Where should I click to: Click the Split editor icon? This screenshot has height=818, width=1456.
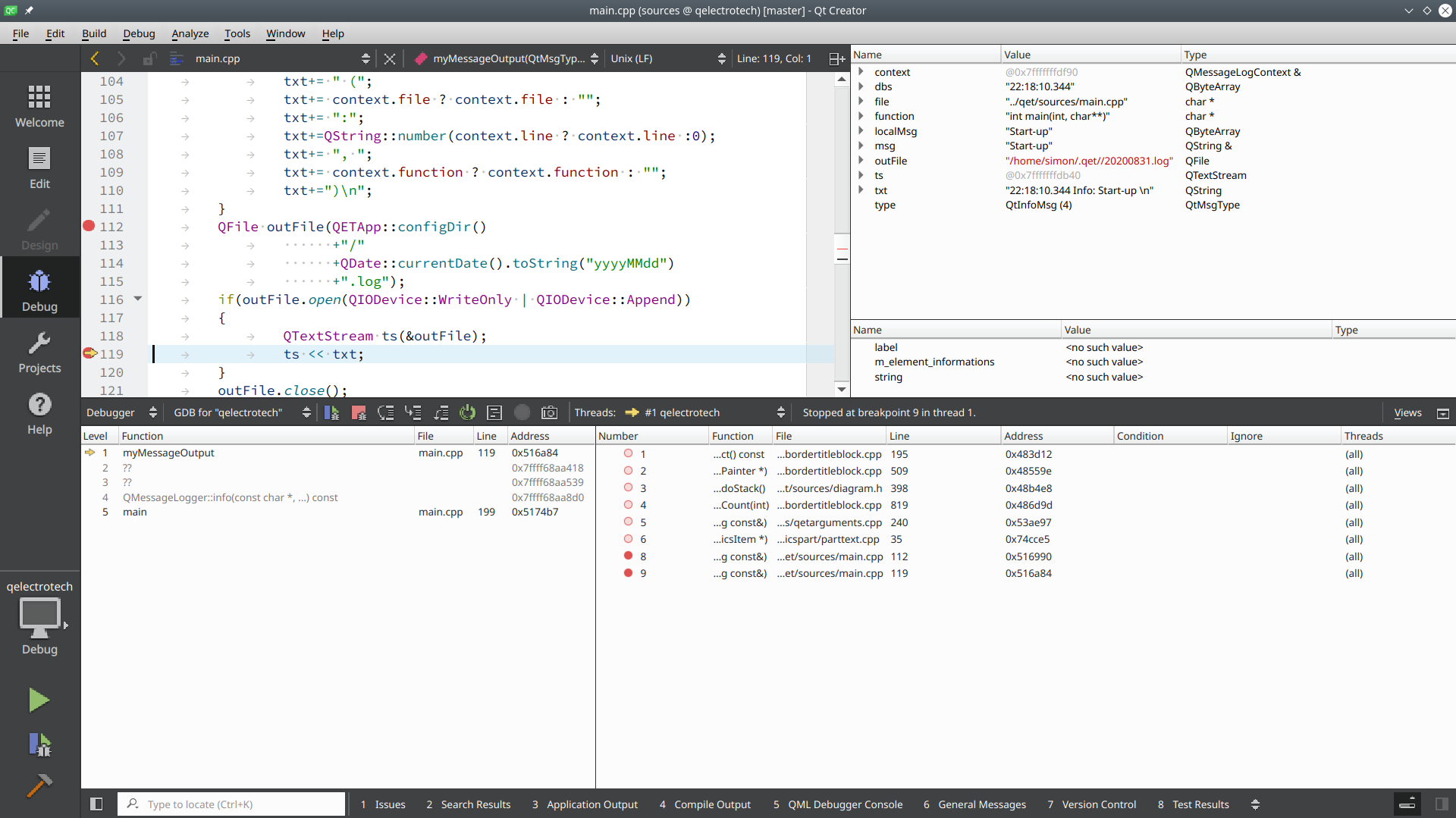pos(836,58)
